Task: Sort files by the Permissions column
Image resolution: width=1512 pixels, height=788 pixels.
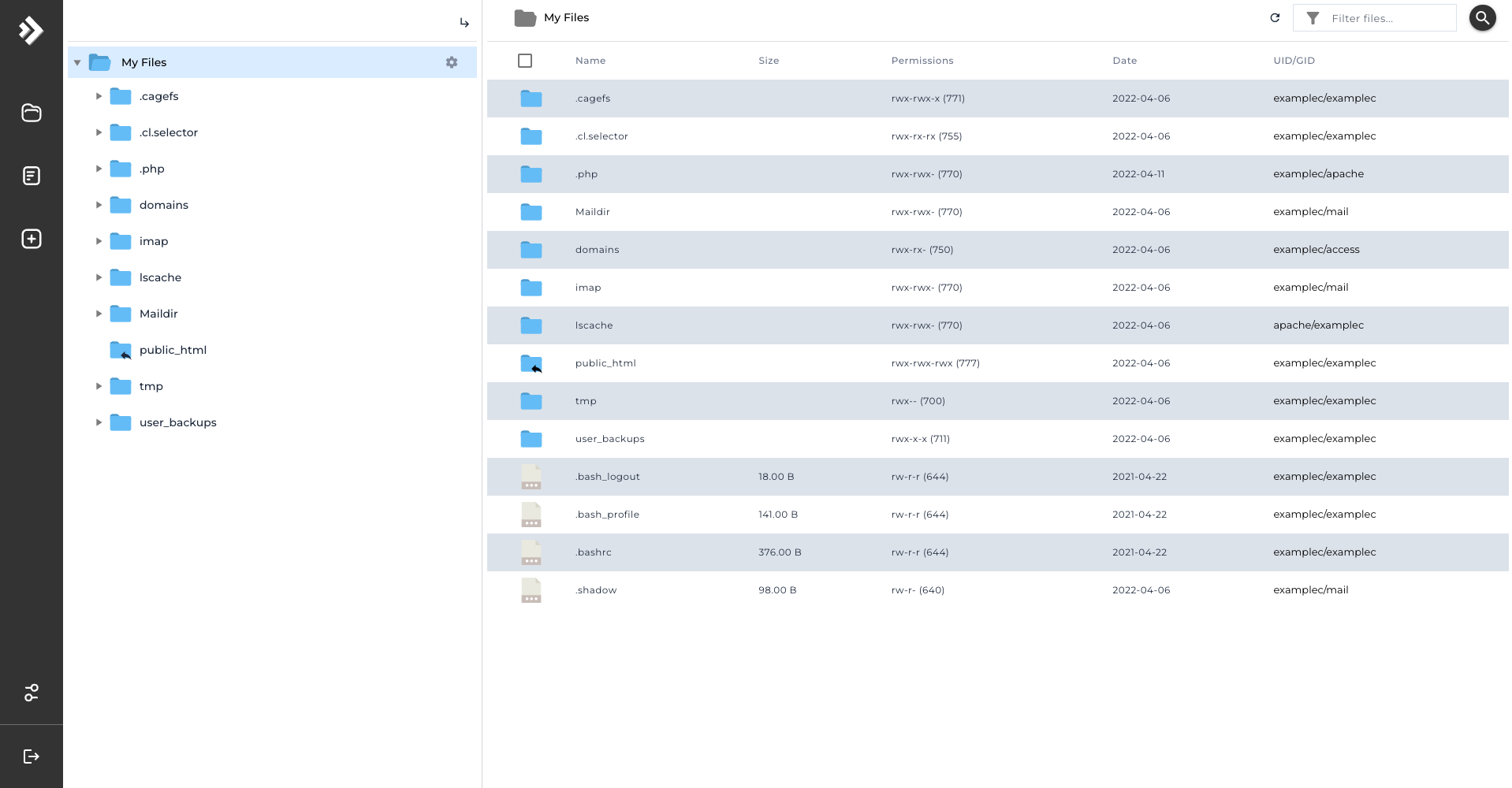Action: pos(922,60)
